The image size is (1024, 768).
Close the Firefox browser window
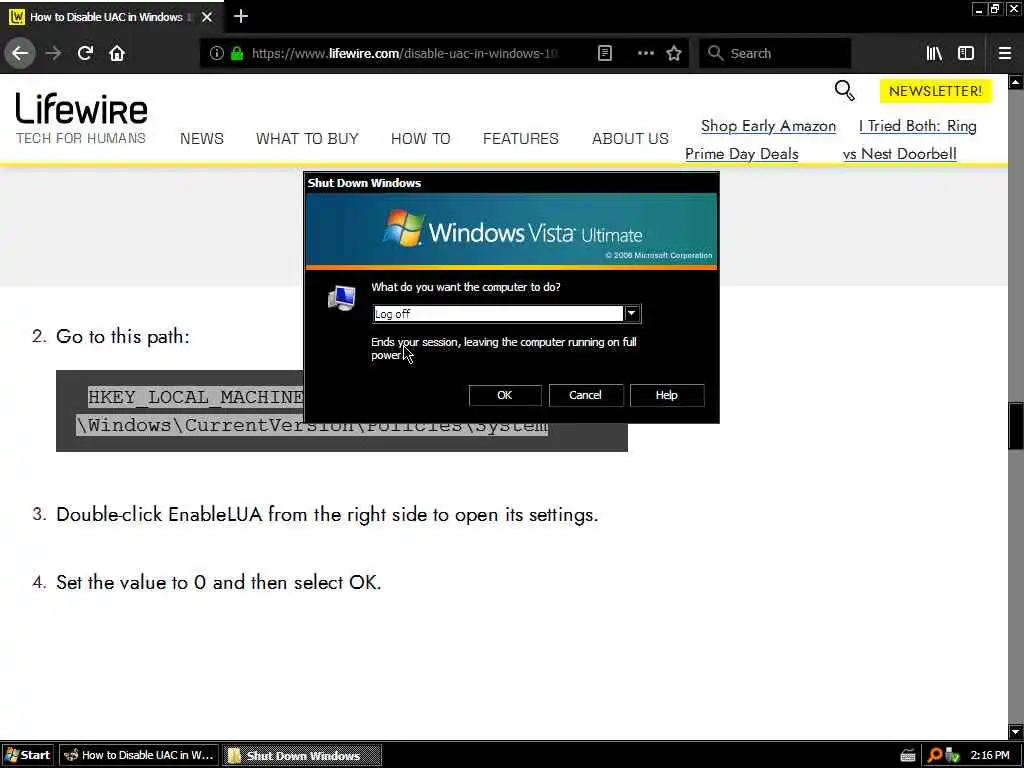click(1013, 9)
